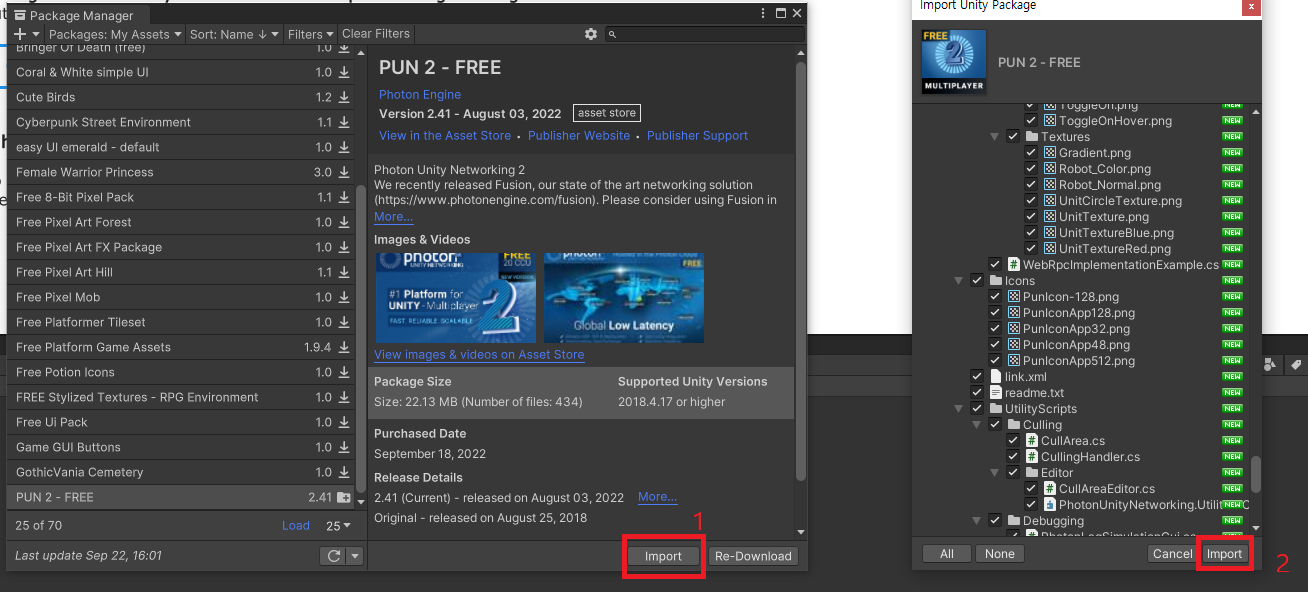Open refresh options dropdown arrow

(355, 556)
